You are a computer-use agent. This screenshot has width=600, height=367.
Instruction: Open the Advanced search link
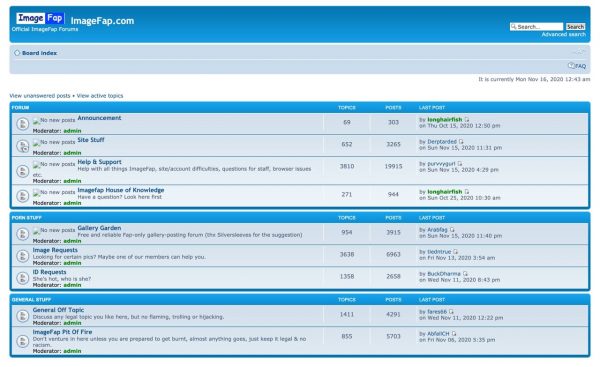pyautogui.click(x=564, y=34)
